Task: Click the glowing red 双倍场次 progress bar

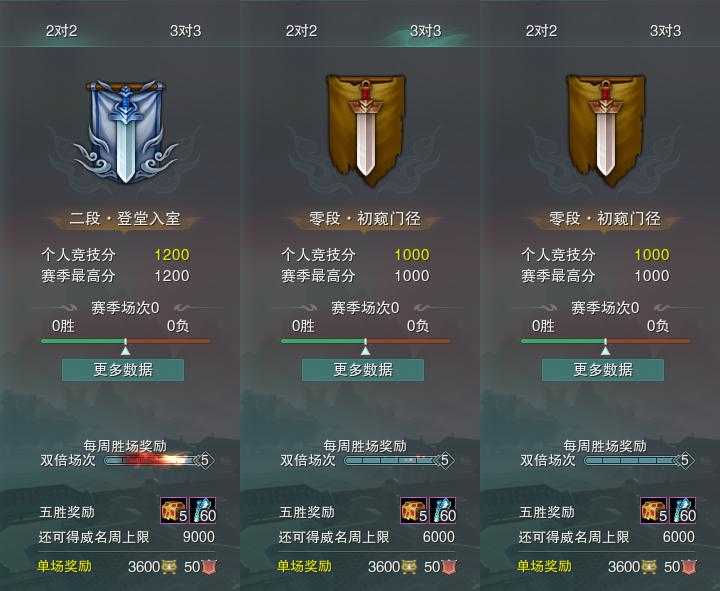Action: click(x=153, y=460)
